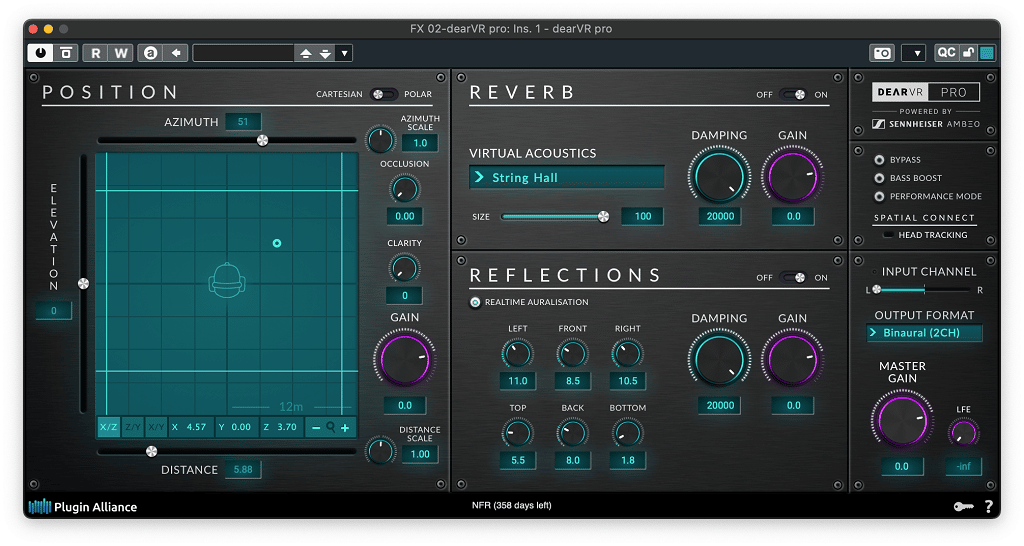This screenshot has height=546, width=1024.
Task: Click the reverb Size slider handle
Action: 603,217
